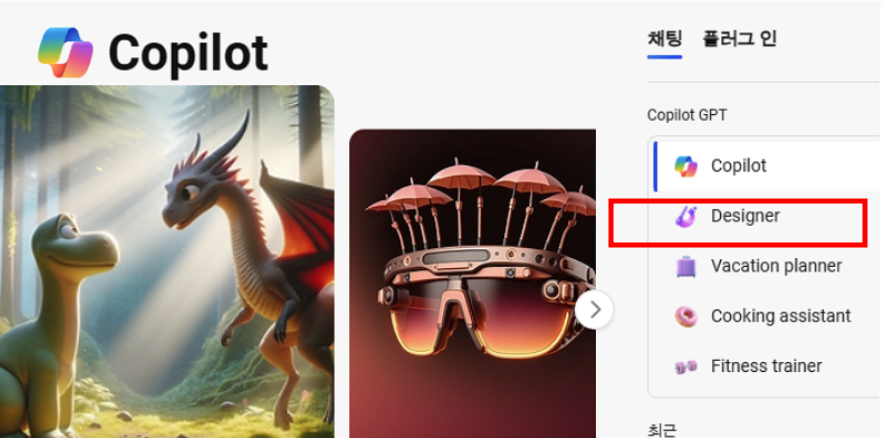Open the dragon and dinosaur image

[x=167, y=261]
